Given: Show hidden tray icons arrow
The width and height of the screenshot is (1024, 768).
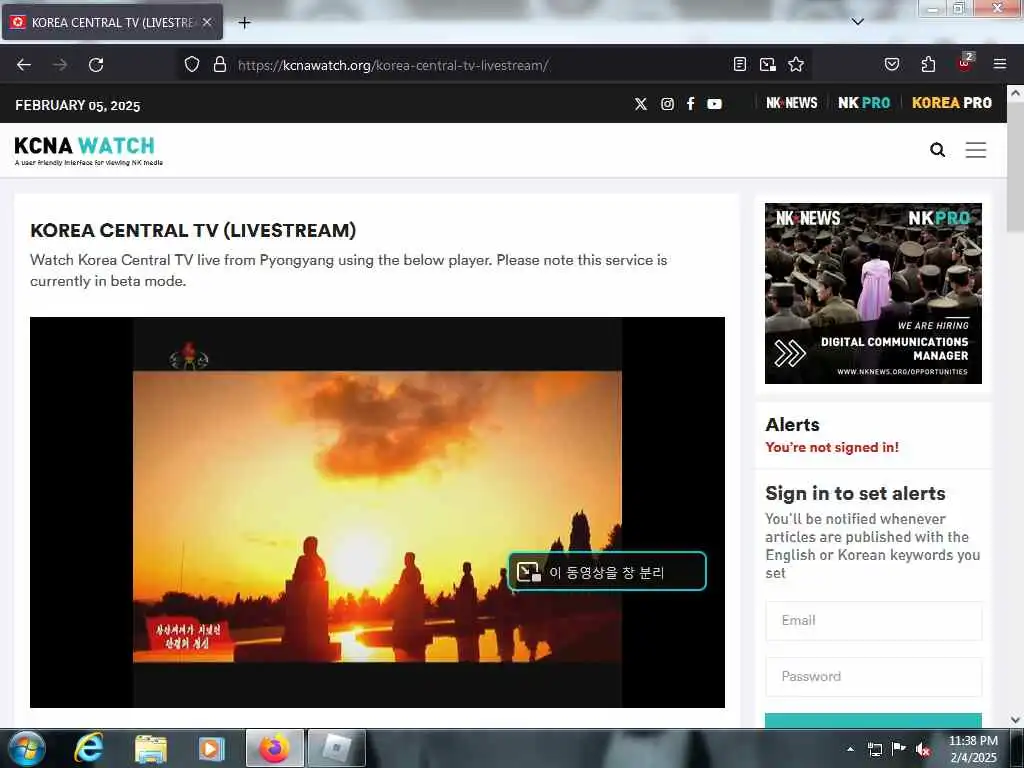Looking at the screenshot, I should click(850, 749).
